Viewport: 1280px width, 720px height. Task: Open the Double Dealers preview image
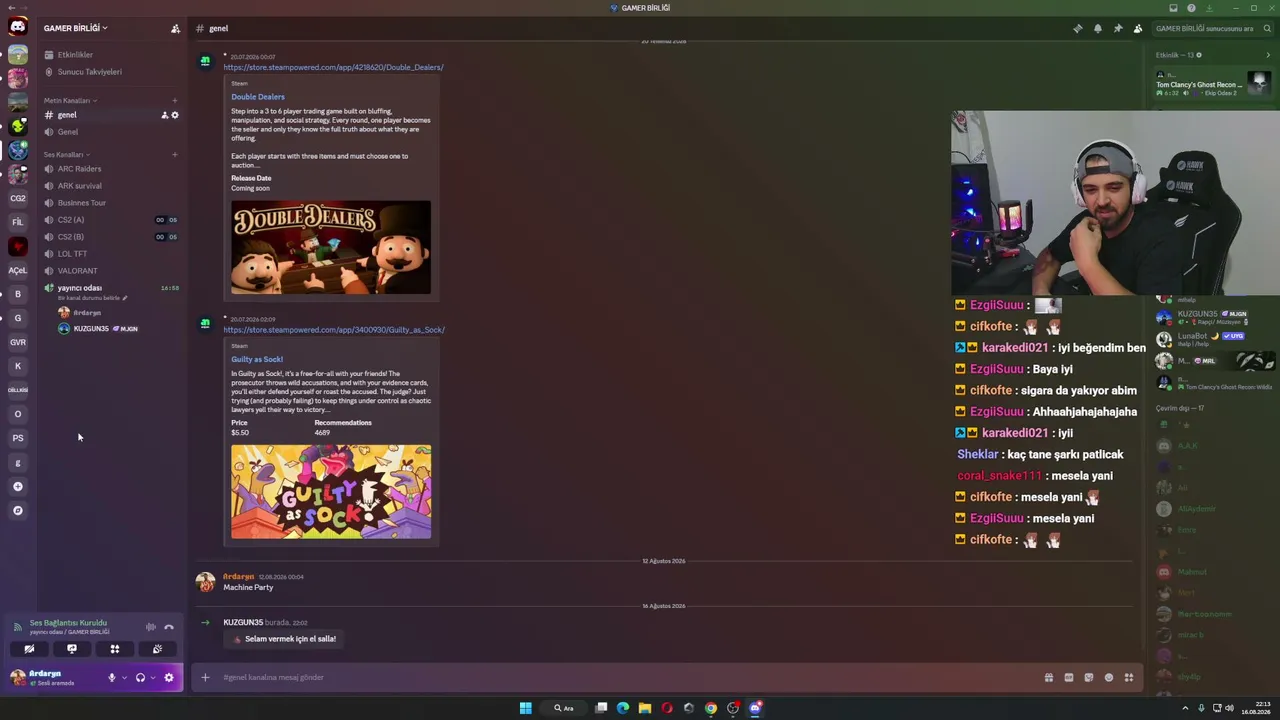(331, 248)
